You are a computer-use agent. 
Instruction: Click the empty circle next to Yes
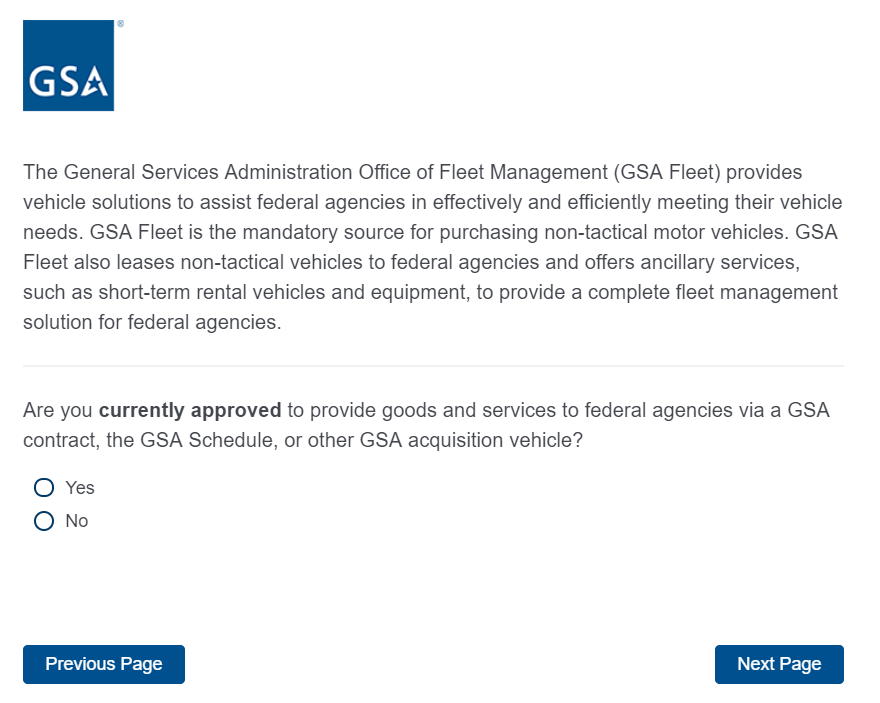coord(43,487)
